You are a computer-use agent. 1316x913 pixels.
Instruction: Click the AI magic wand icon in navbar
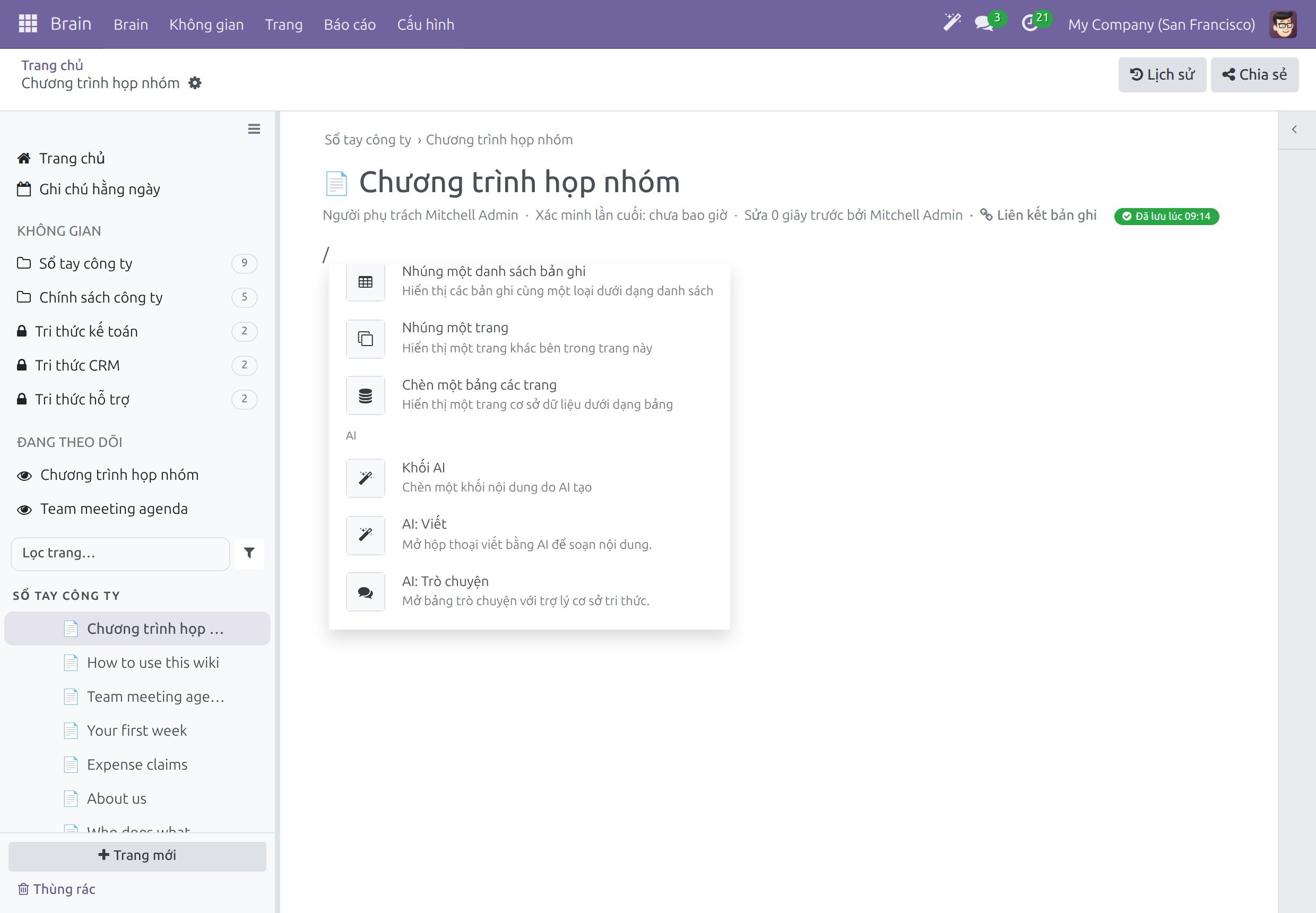coord(951,23)
